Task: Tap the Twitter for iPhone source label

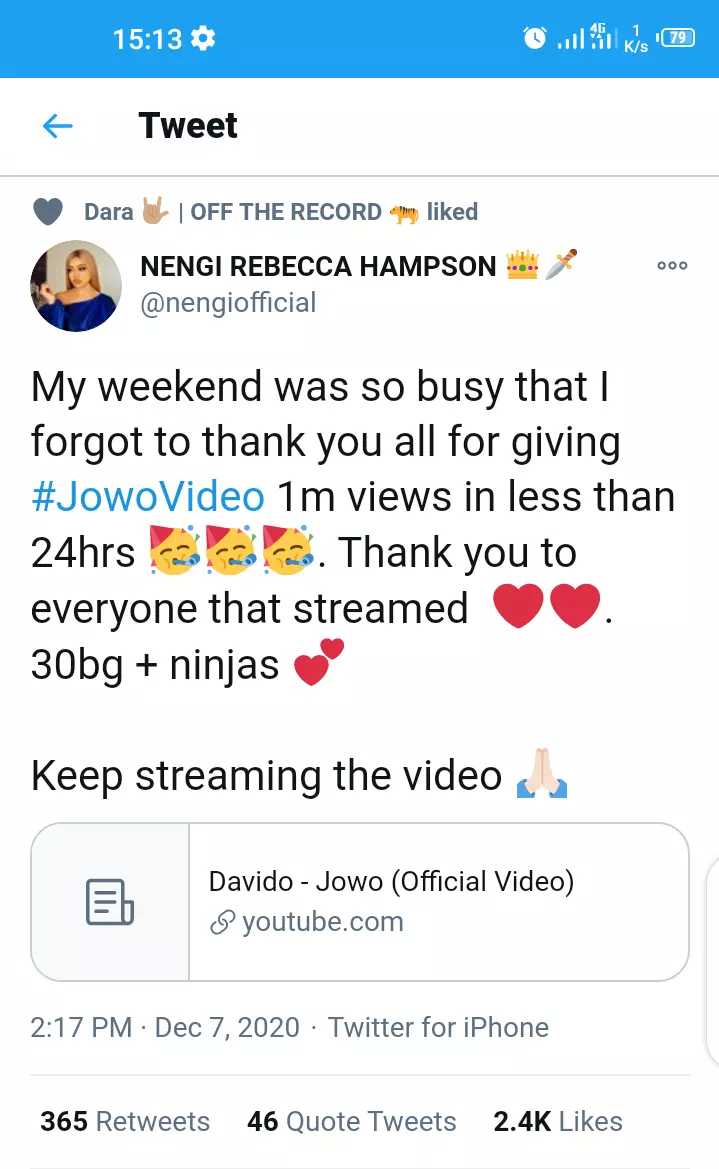Action: tap(439, 1027)
